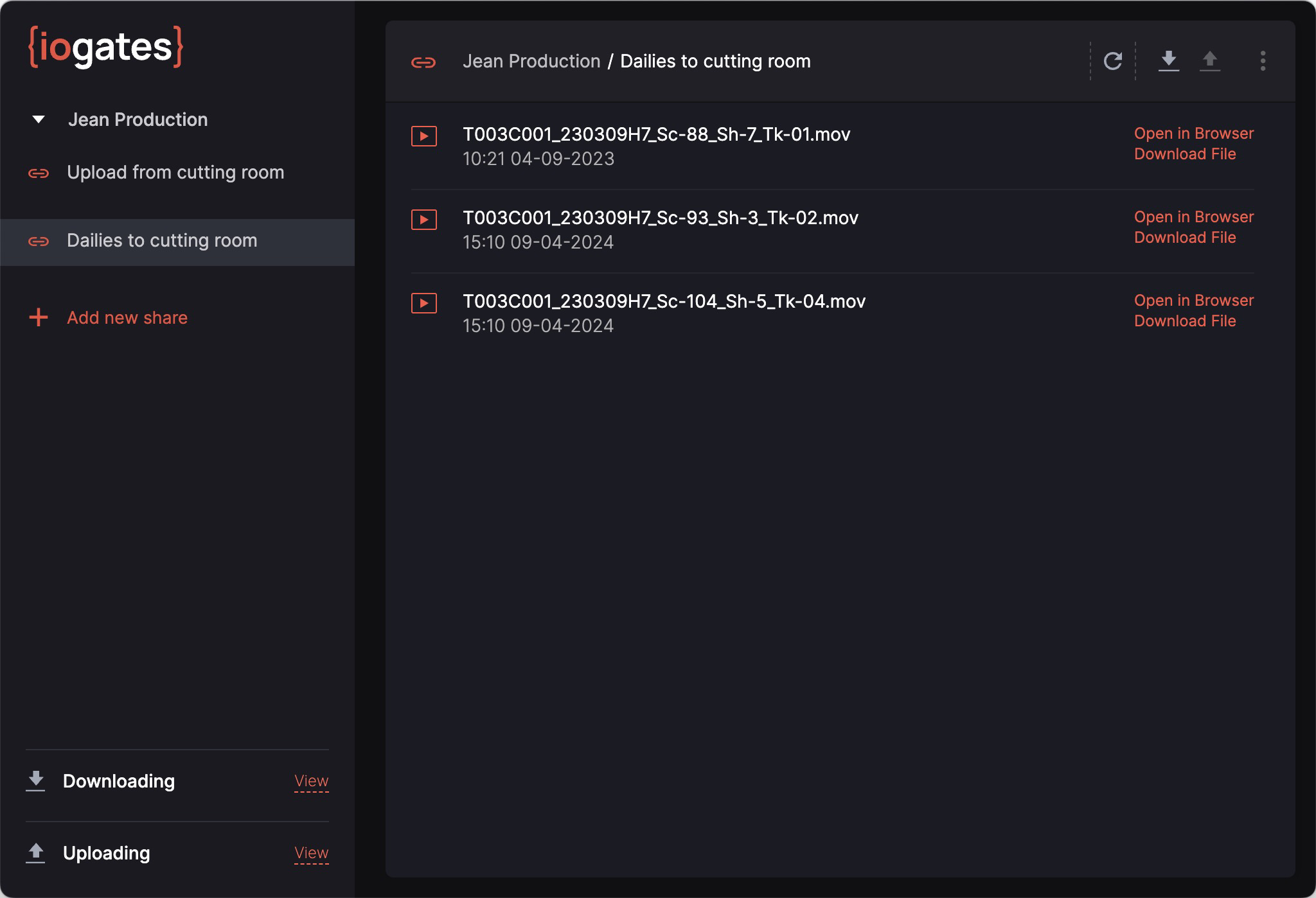Viewport: 1316px width, 898px height.
Task: Open the Sc-104 file in browser
Action: [1193, 301]
